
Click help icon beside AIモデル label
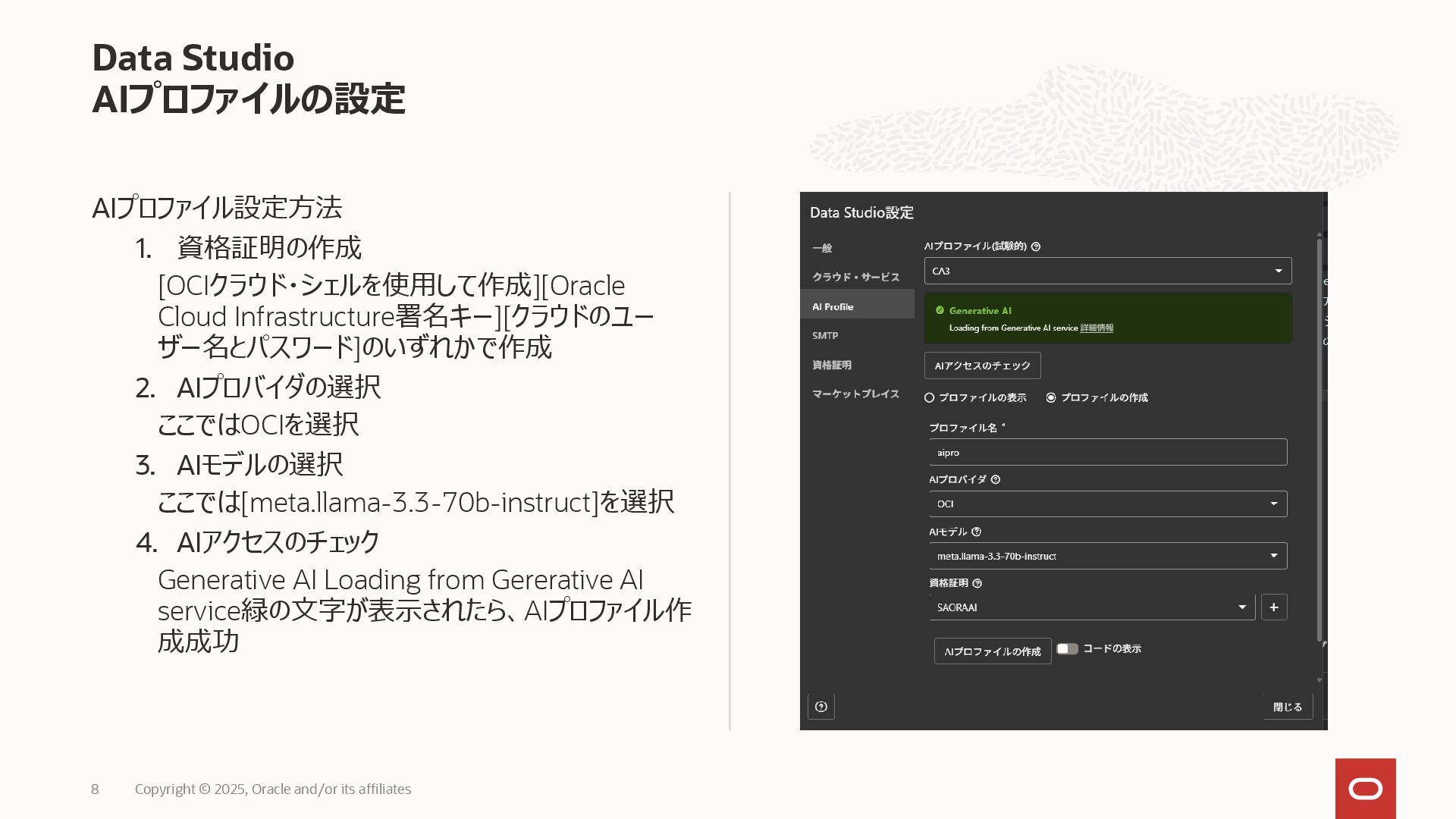[976, 532]
